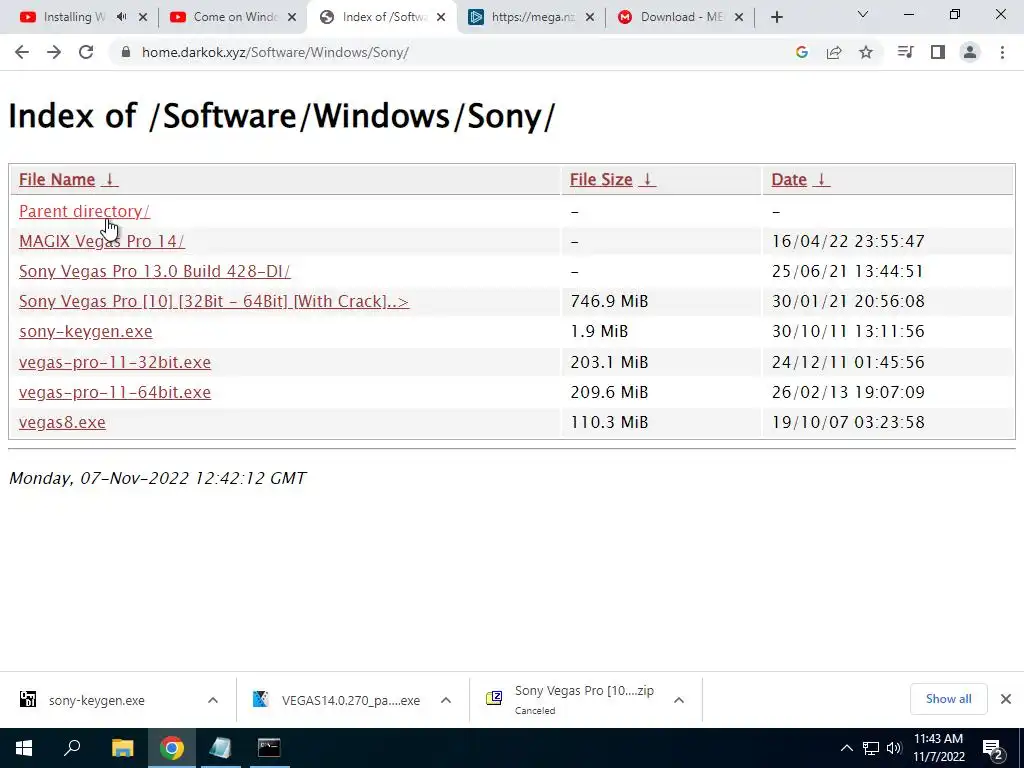Image resolution: width=1024 pixels, height=768 pixels.
Task: Open the taskbar clock and calendar
Action: coord(938,748)
